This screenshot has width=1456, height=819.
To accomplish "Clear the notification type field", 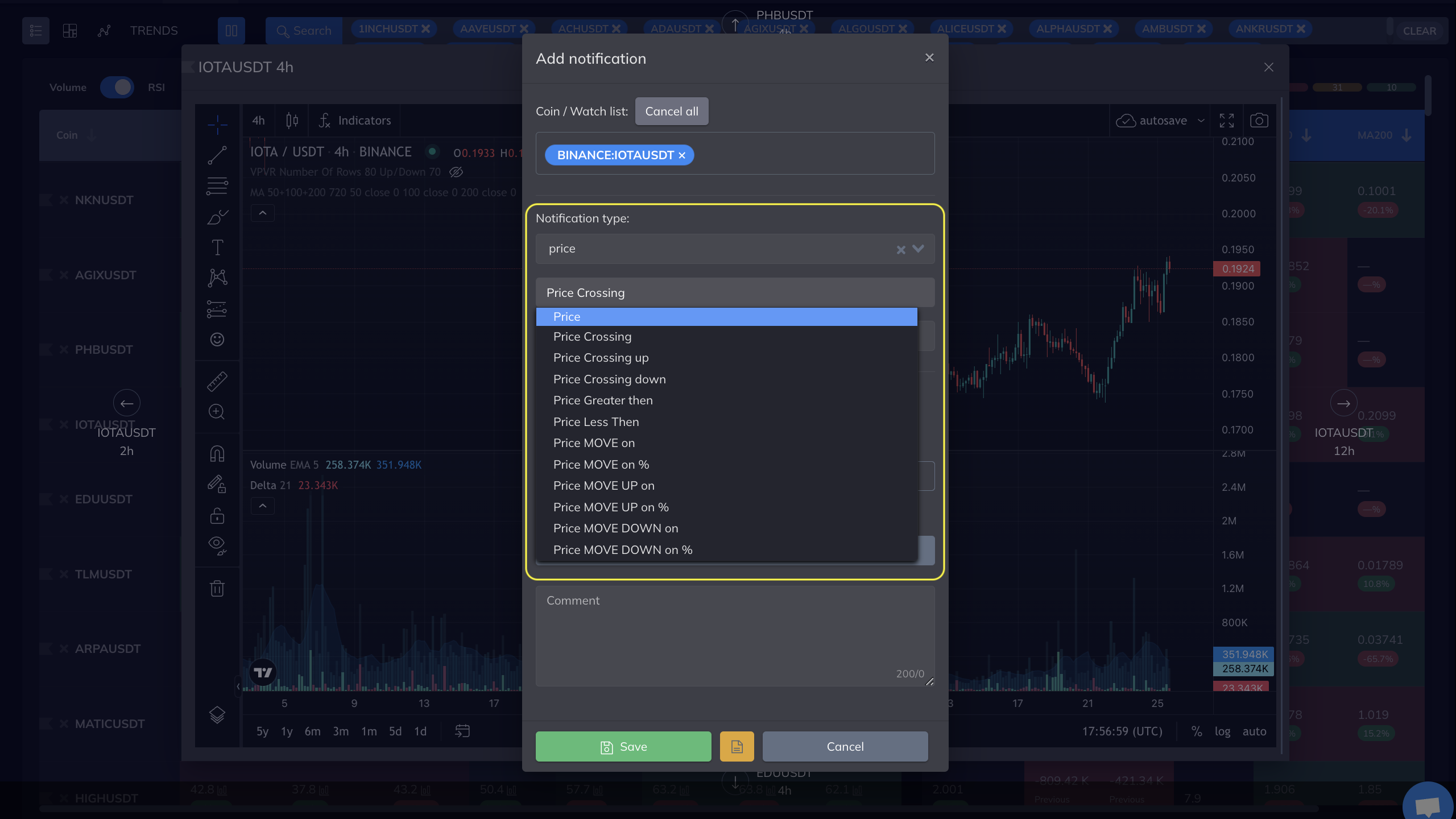I will click(901, 250).
